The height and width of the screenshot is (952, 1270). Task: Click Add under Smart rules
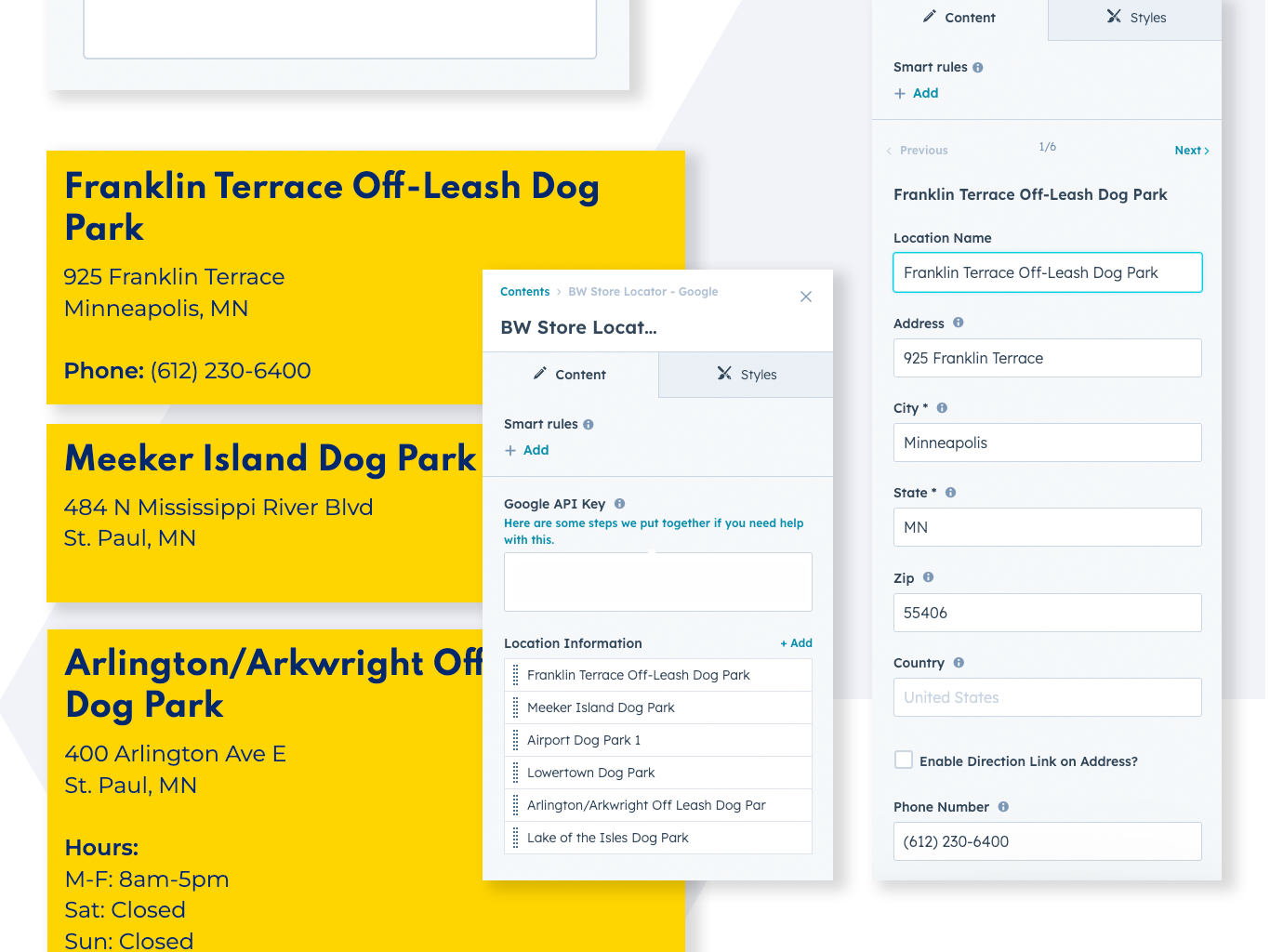[916, 93]
